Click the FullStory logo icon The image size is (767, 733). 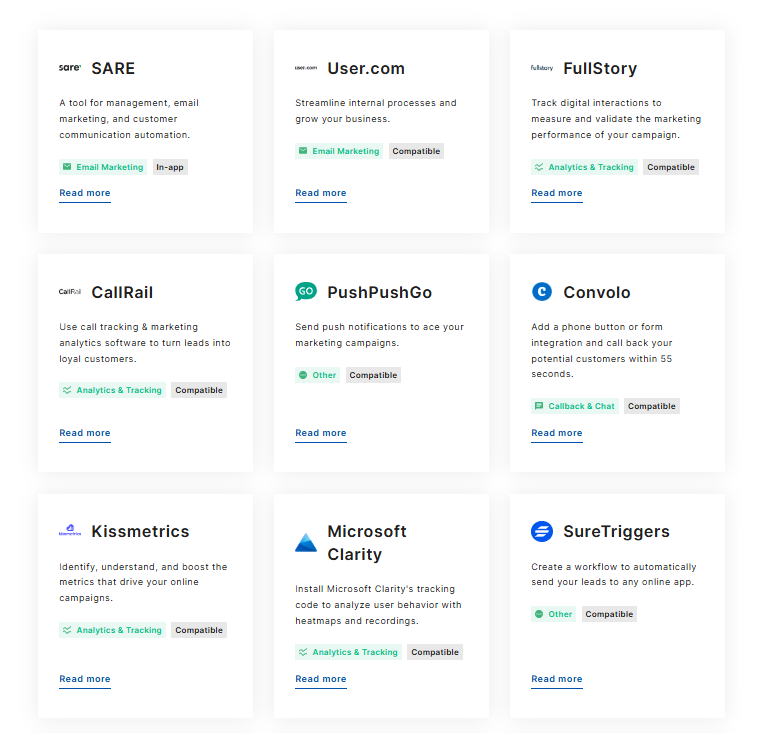coord(542,68)
